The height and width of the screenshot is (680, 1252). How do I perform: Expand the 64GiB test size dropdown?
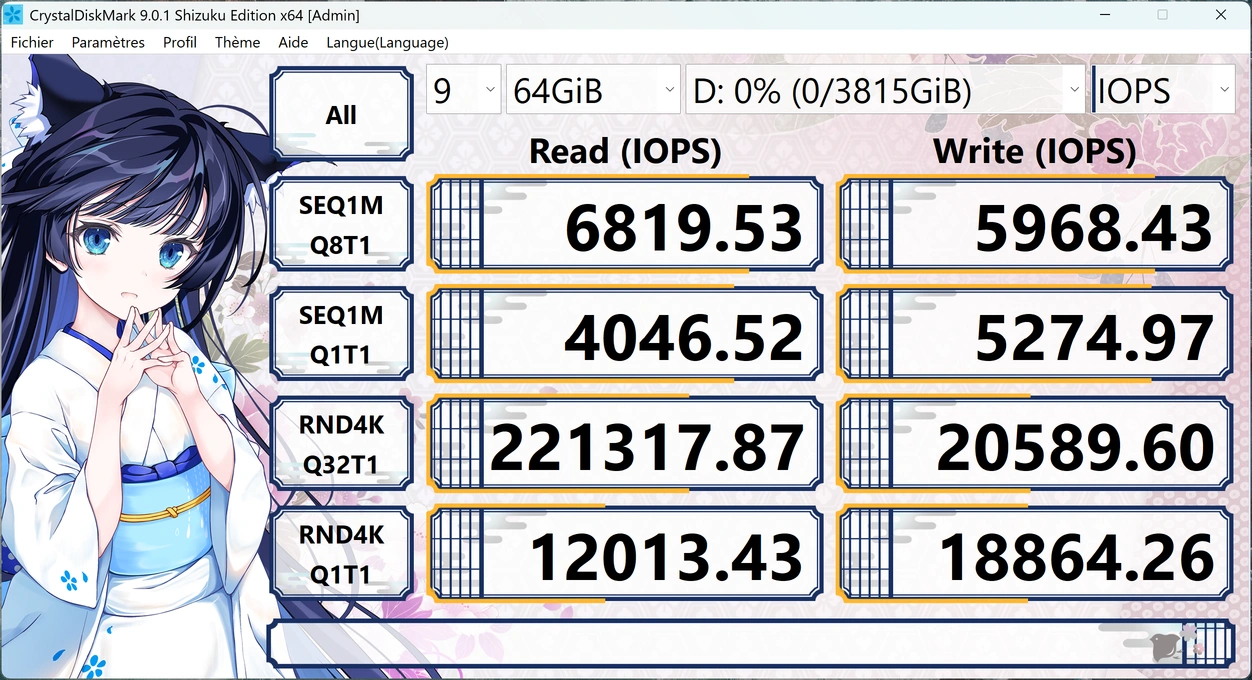click(x=594, y=91)
